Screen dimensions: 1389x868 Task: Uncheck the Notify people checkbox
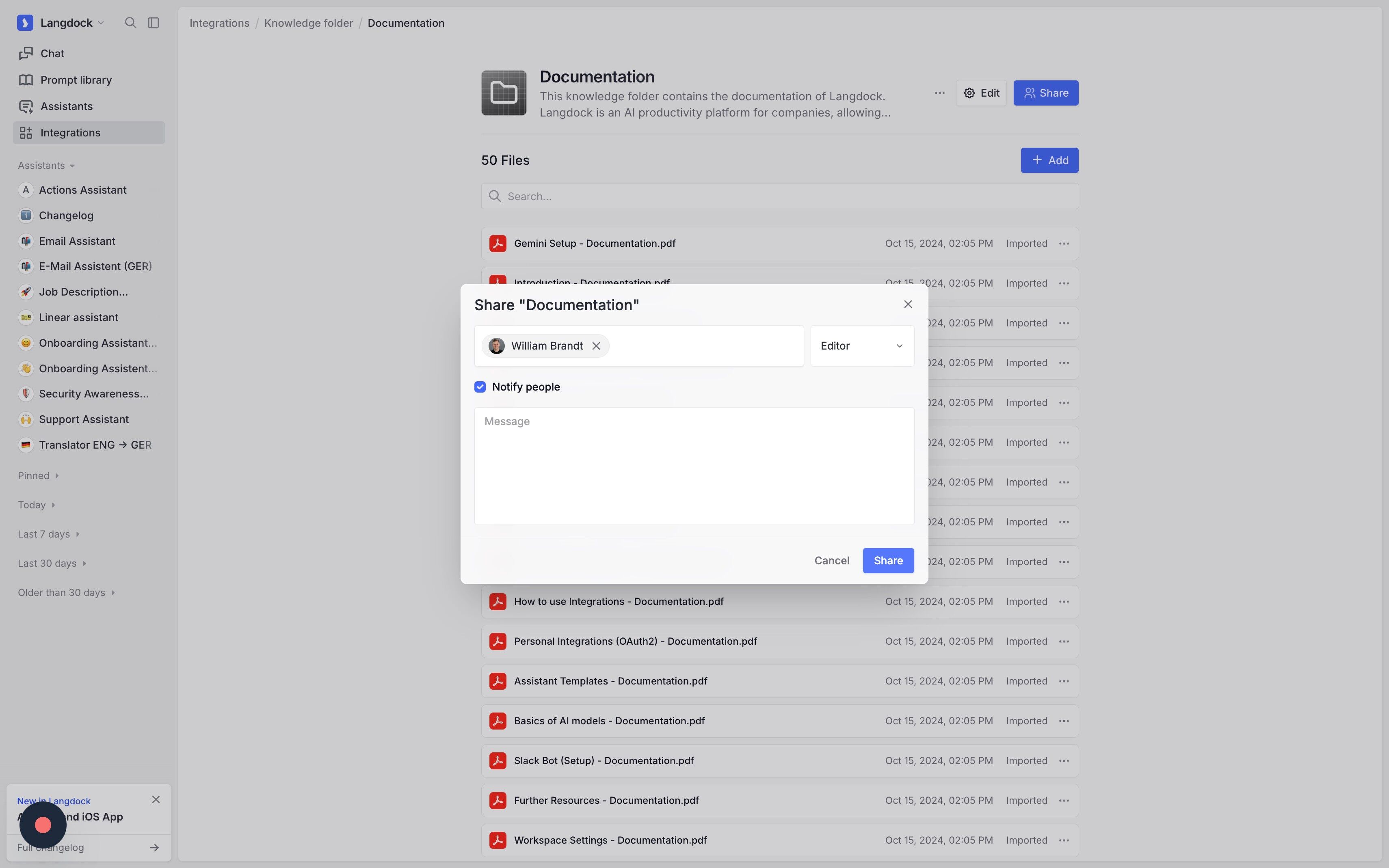pos(480,387)
